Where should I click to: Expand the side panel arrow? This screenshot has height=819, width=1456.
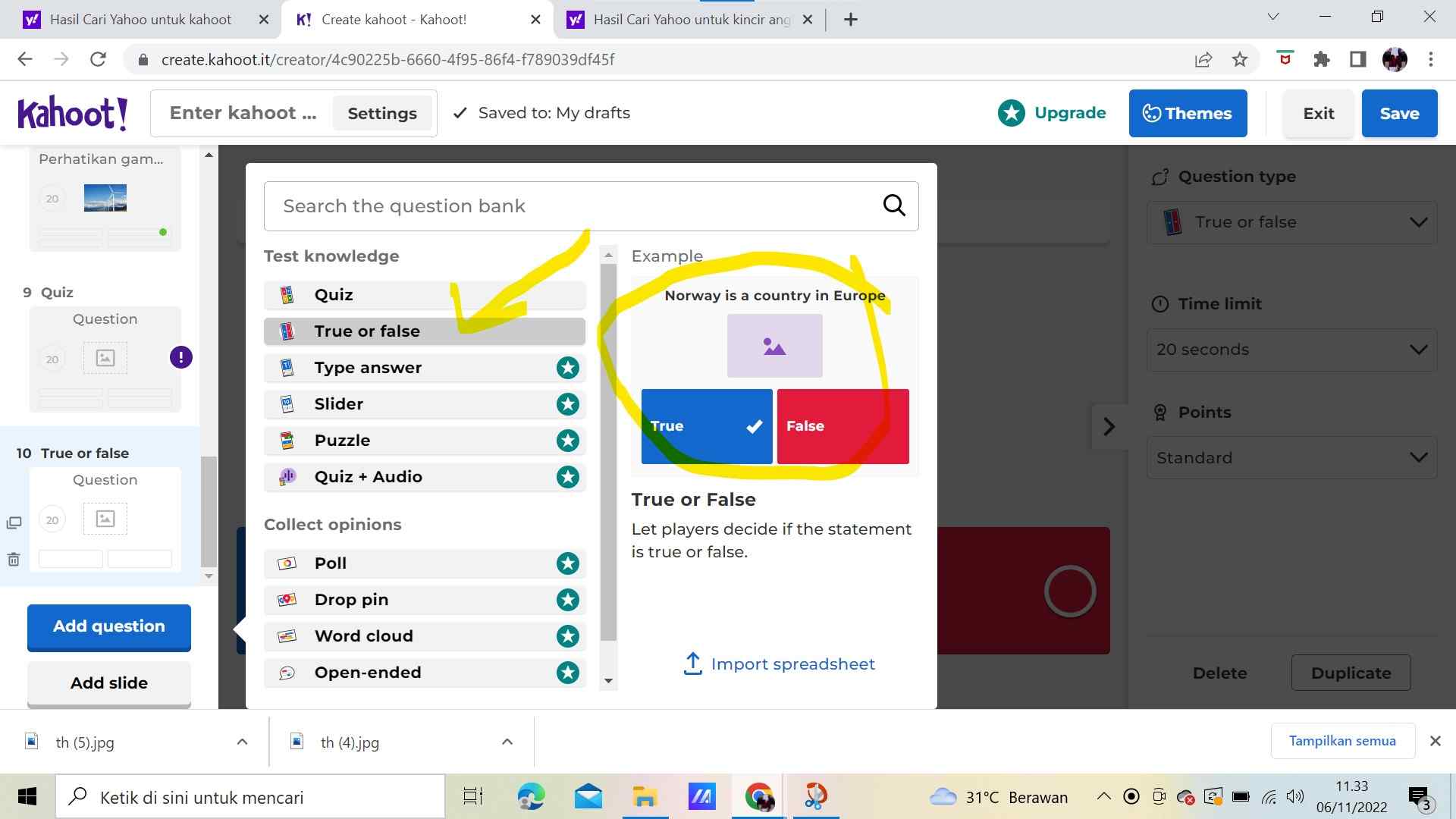tap(1109, 426)
